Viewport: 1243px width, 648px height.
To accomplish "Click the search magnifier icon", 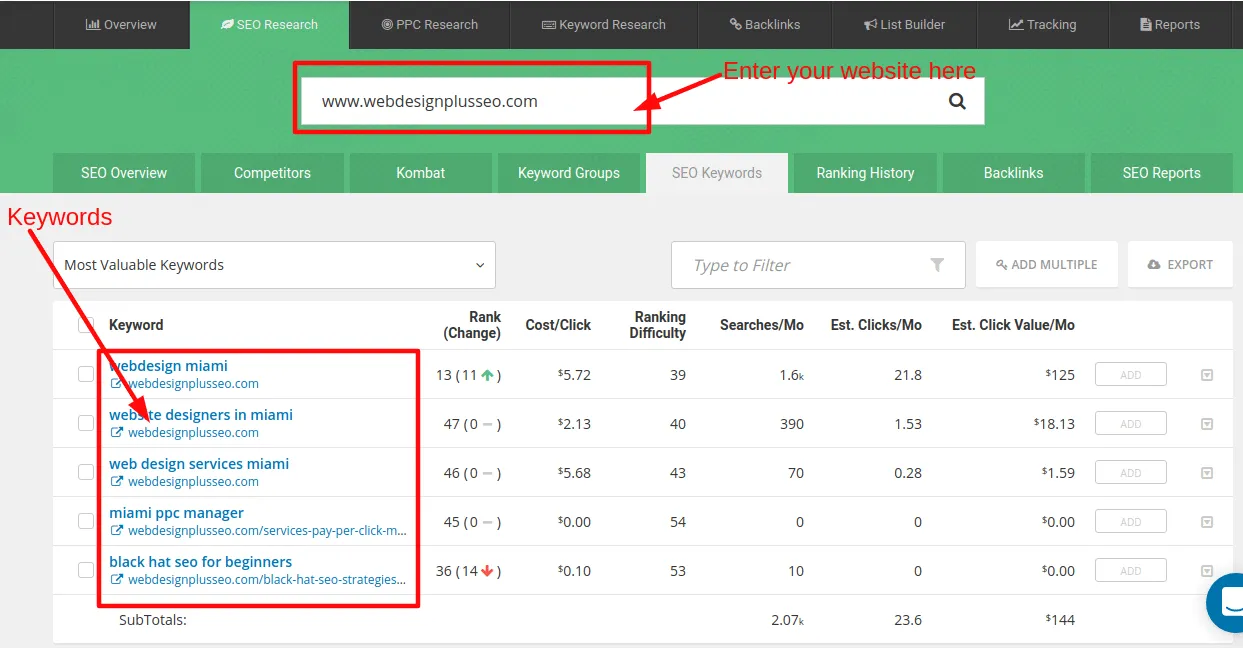I will 957,101.
